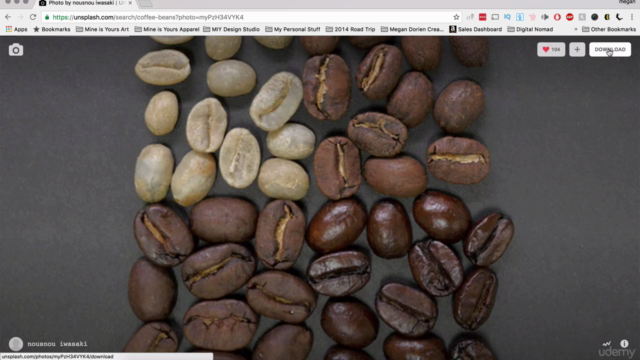Click the IQ extension icon

(x=507, y=17)
